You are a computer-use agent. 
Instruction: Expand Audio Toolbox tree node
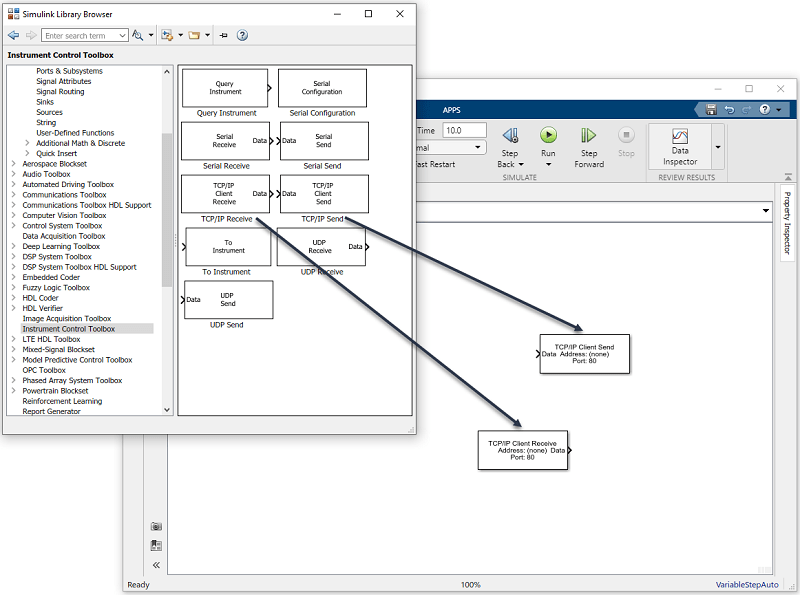pos(14,174)
